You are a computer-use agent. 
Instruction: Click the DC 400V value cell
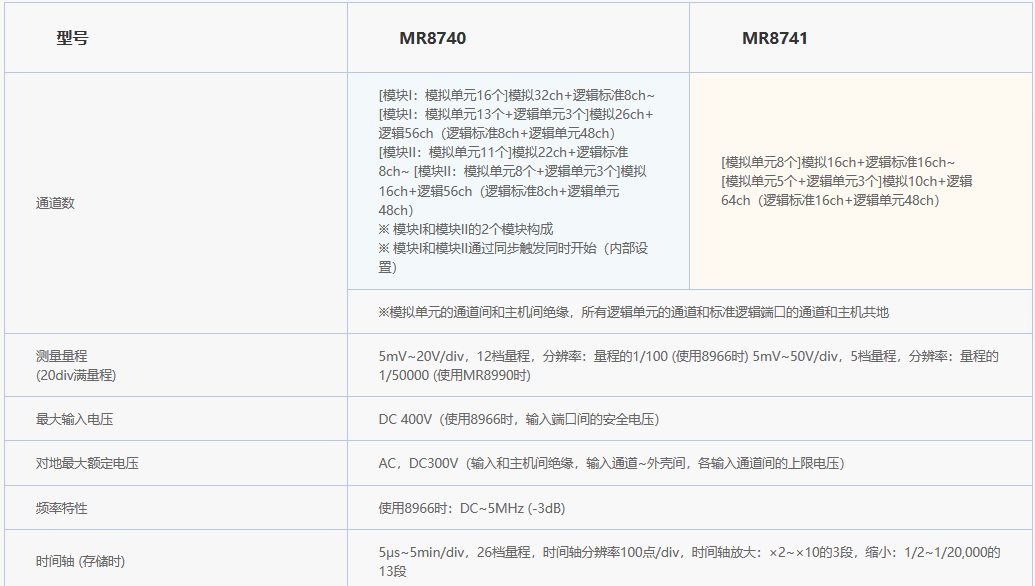click(x=518, y=419)
